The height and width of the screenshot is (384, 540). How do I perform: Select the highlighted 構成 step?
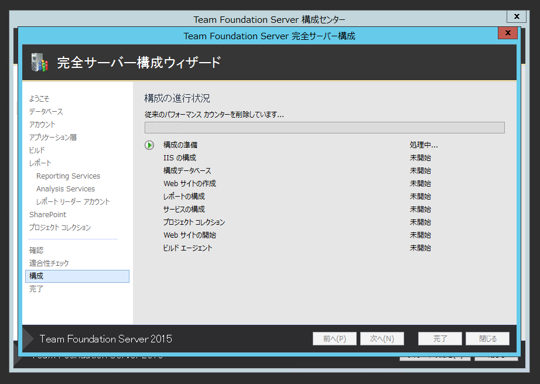pos(77,276)
